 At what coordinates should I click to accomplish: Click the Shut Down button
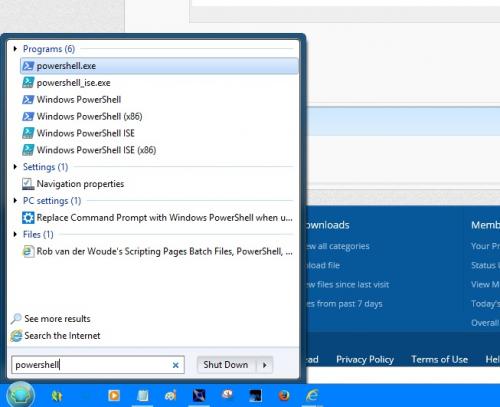point(226,365)
